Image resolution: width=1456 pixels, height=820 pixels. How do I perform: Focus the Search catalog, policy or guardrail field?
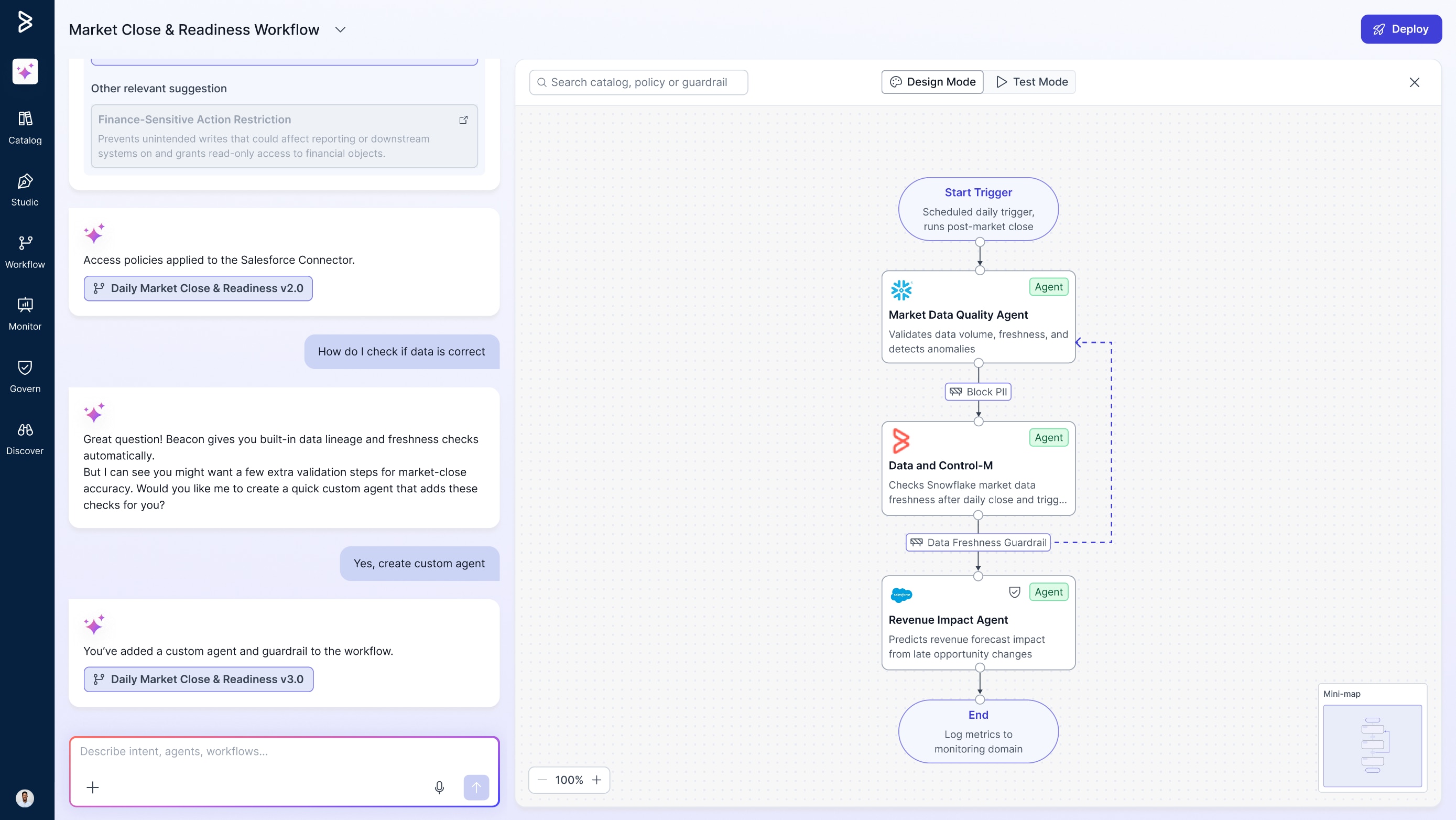pos(639,82)
